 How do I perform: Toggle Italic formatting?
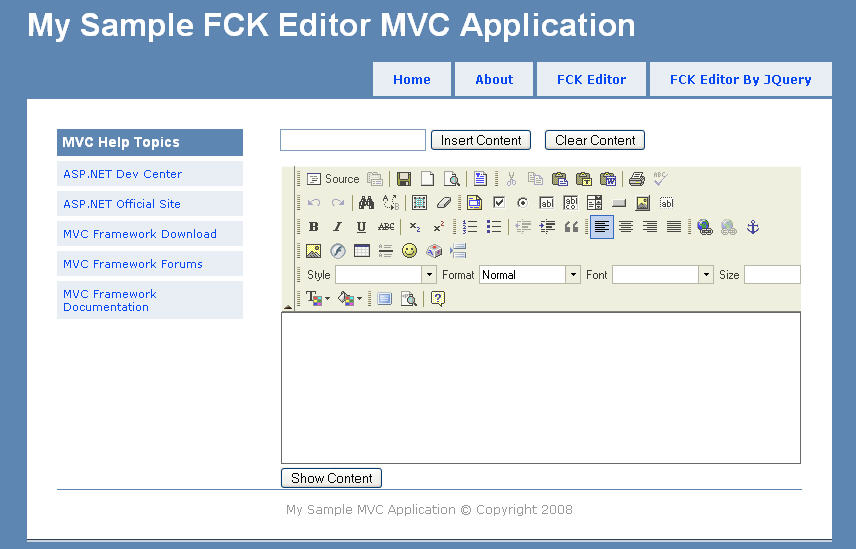coord(337,227)
